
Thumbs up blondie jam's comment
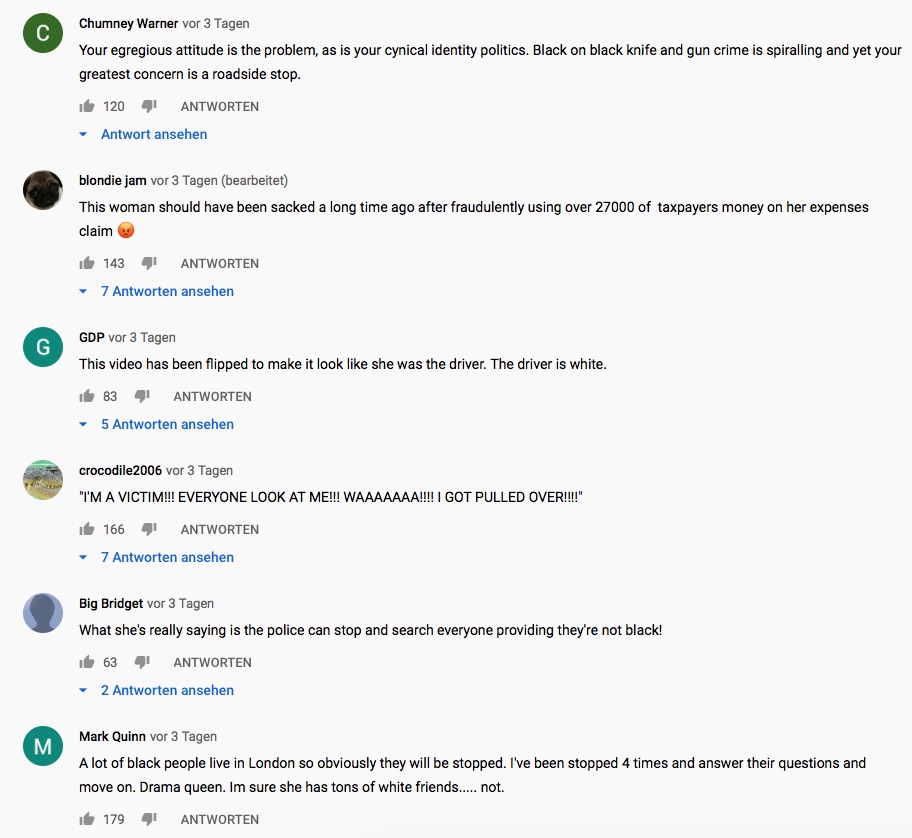(87, 263)
